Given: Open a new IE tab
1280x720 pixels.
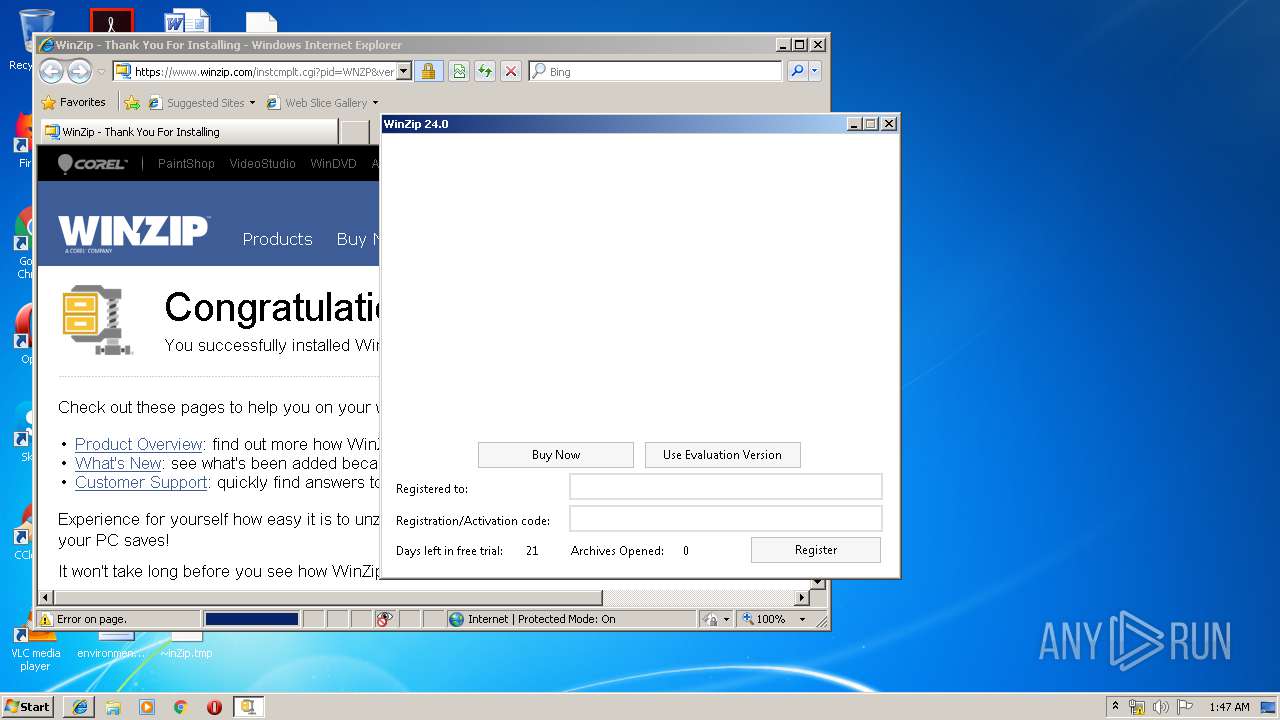Looking at the screenshot, I should (x=354, y=132).
